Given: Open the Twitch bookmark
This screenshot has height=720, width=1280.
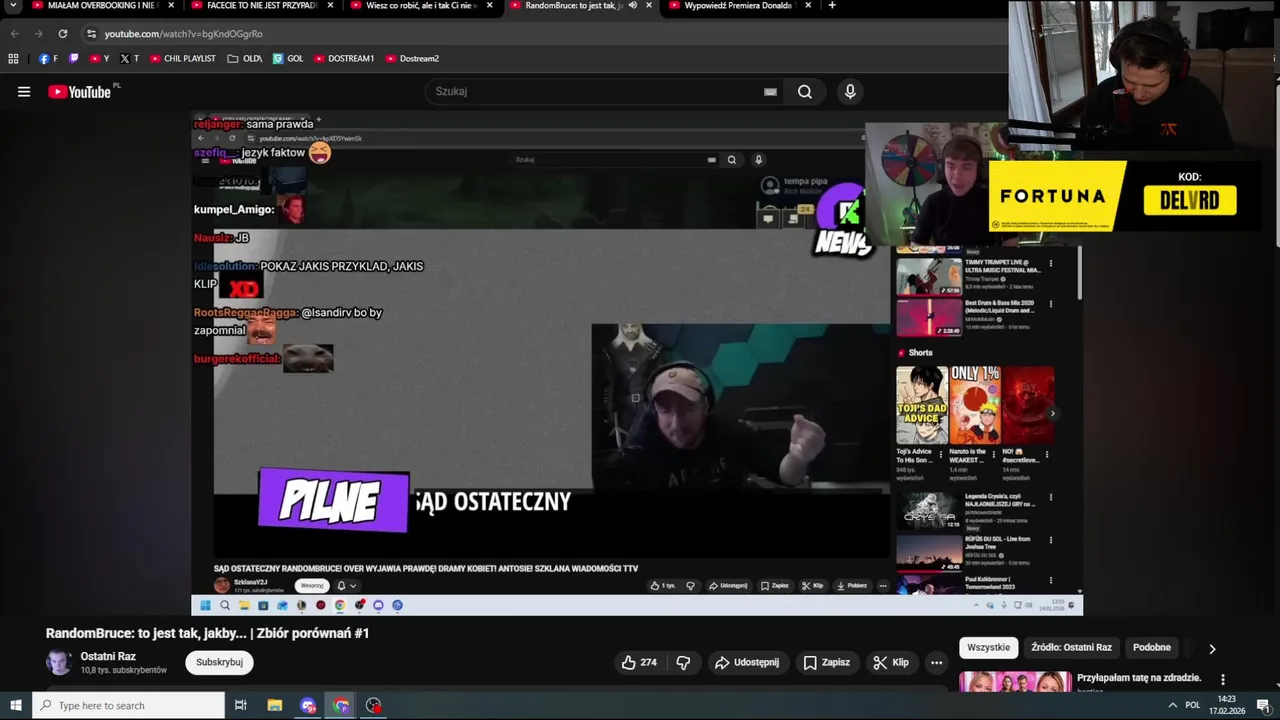Looking at the screenshot, I should (73, 59).
